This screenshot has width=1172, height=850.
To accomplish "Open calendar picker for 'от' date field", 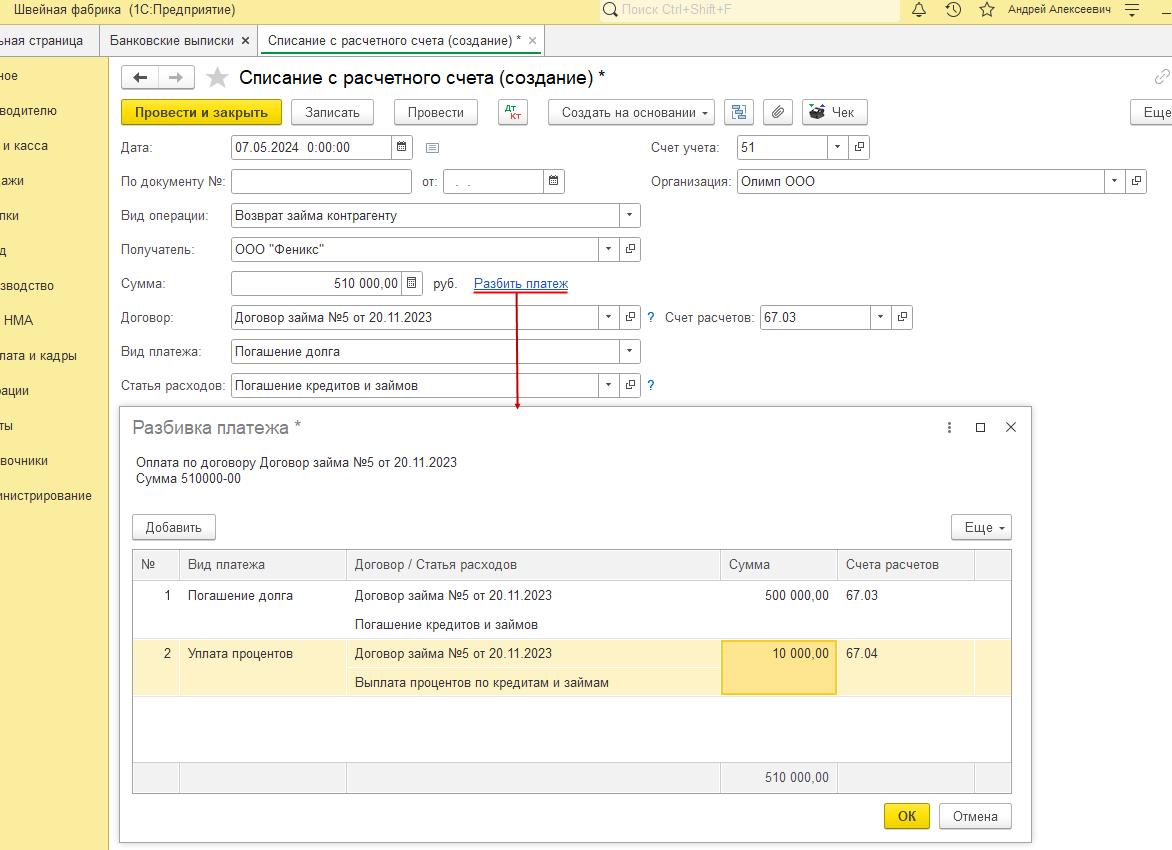I will [x=553, y=181].
